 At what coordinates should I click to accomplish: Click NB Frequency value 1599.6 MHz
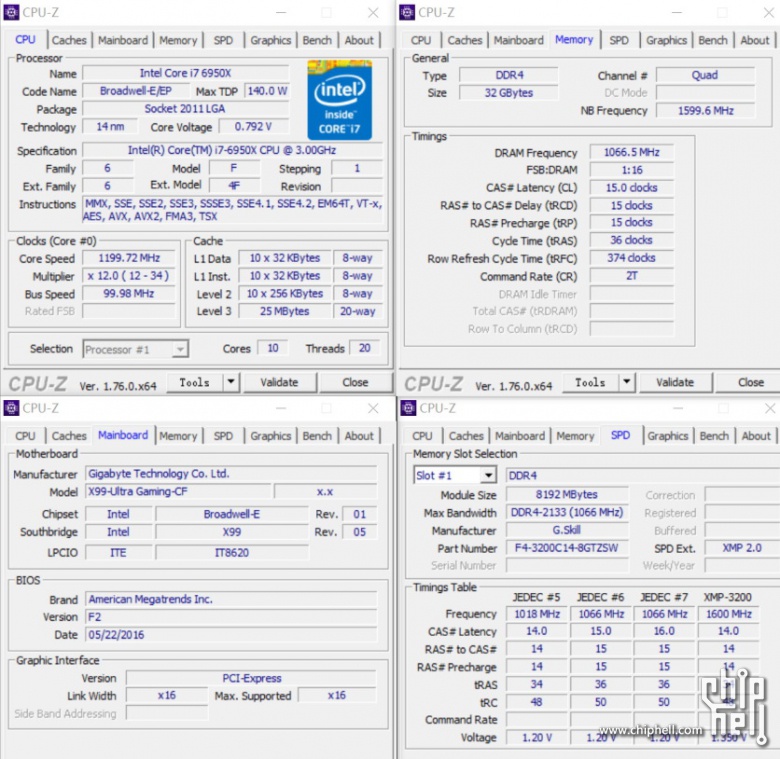pyautogui.click(x=705, y=110)
